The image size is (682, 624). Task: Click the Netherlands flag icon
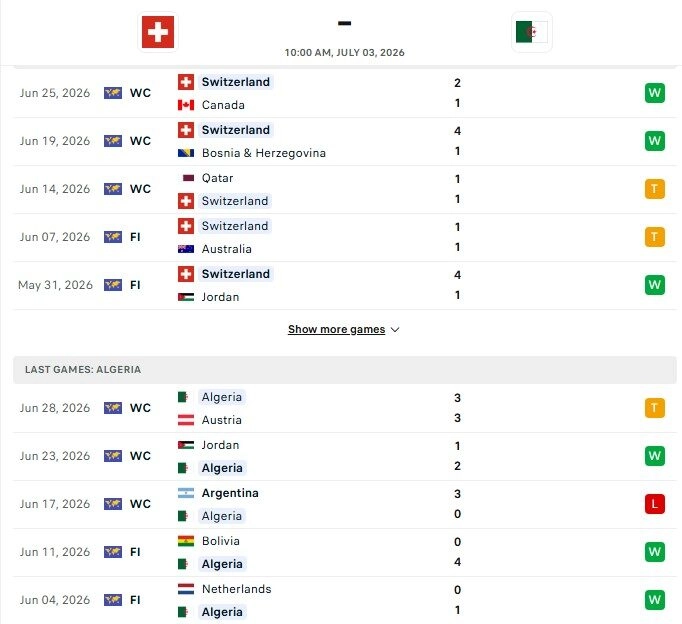186,589
